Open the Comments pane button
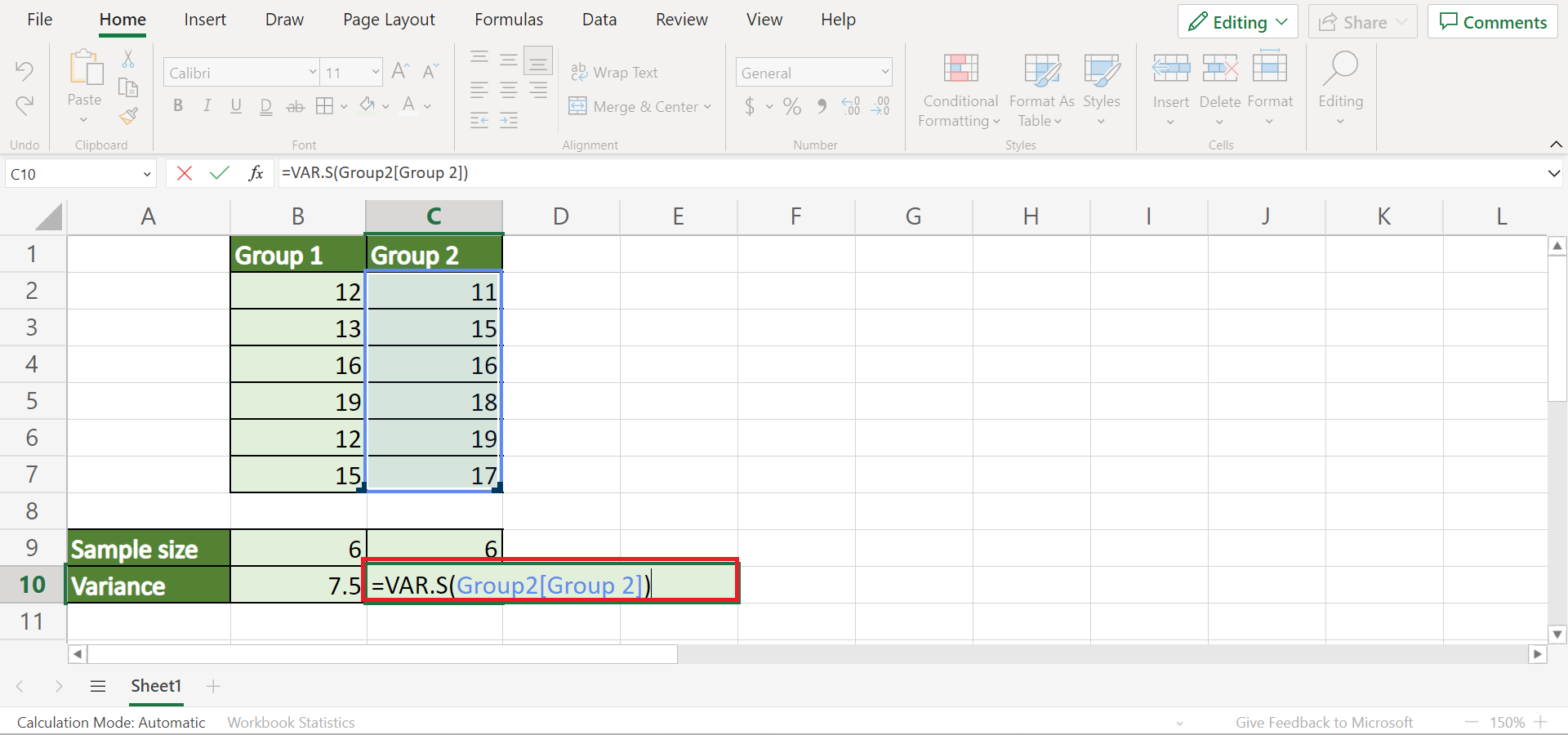 click(x=1493, y=22)
